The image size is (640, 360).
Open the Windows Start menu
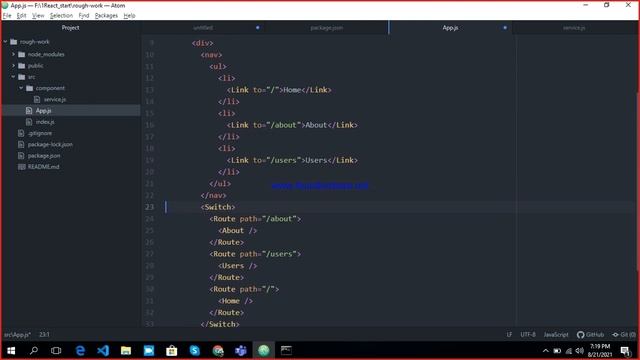[11, 351]
